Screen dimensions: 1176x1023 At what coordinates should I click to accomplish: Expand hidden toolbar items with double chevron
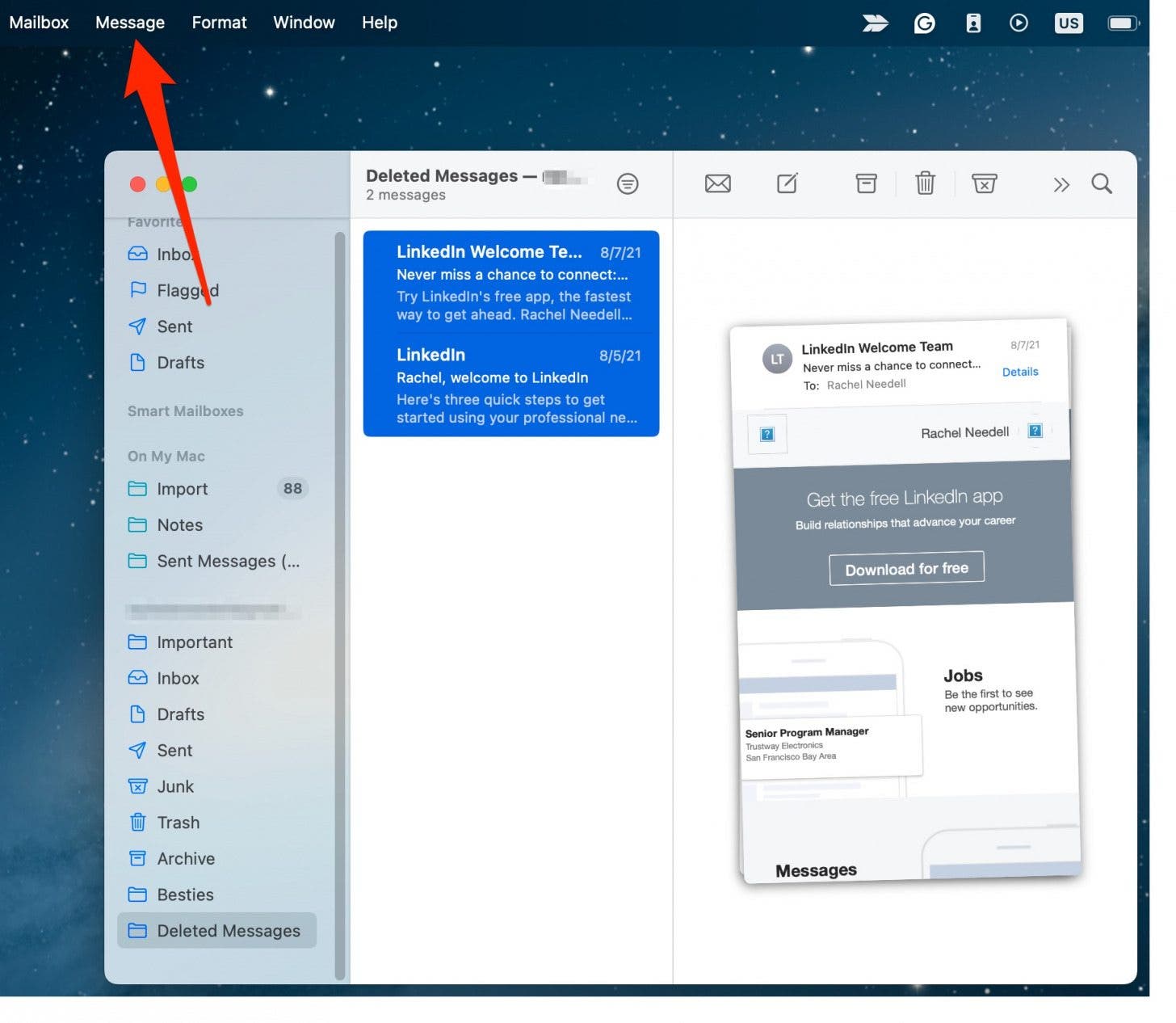(1061, 184)
